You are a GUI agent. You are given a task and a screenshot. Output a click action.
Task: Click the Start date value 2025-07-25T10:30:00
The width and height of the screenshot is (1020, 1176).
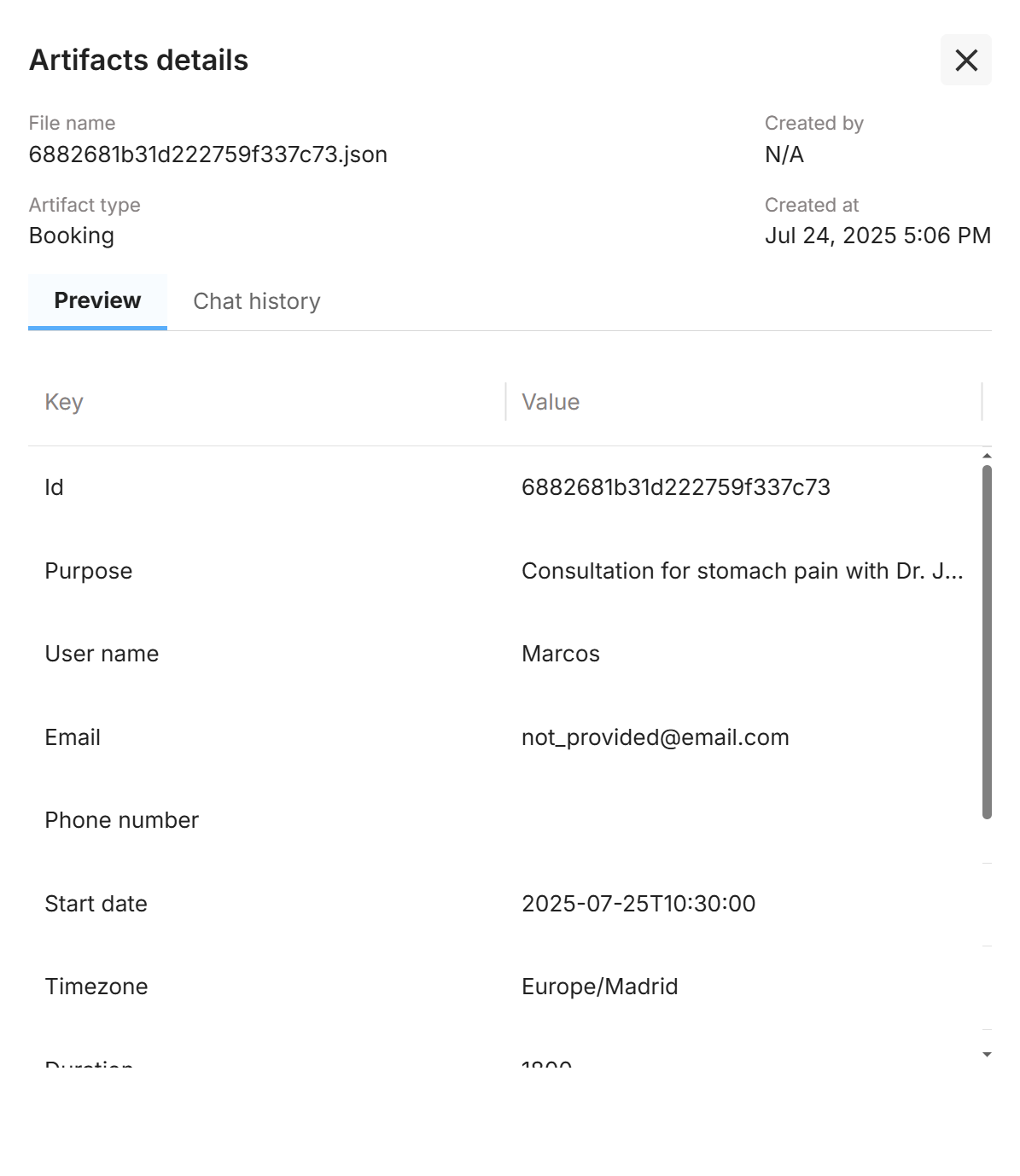[x=638, y=904]
